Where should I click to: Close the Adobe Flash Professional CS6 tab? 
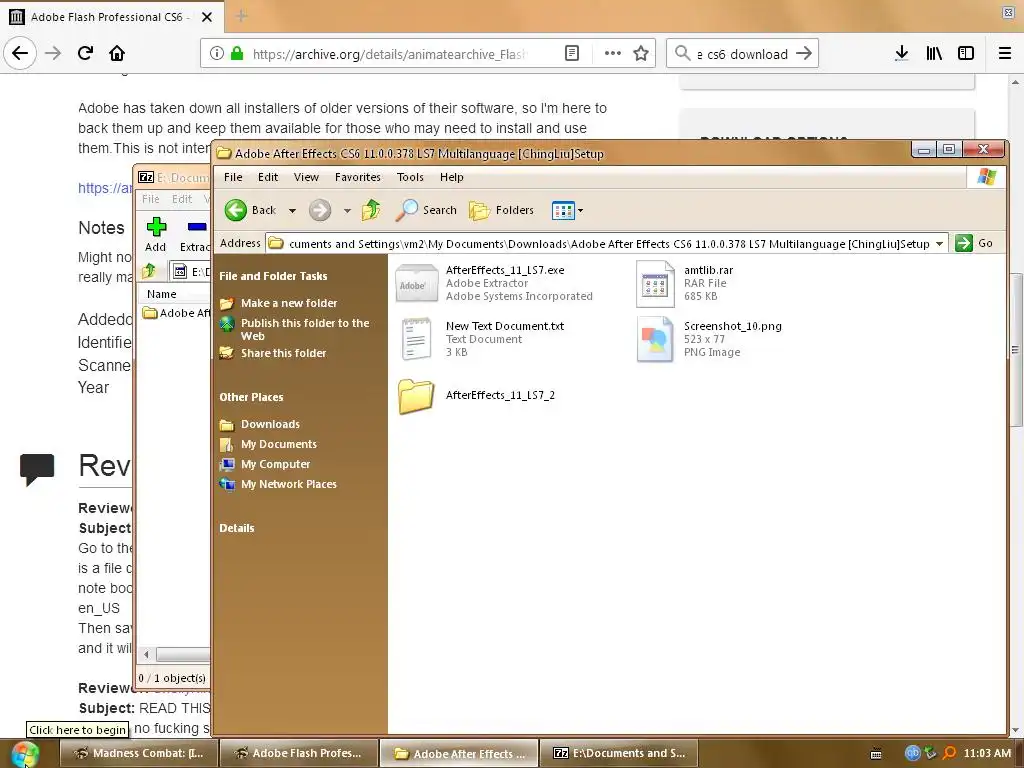coord(206,17)
